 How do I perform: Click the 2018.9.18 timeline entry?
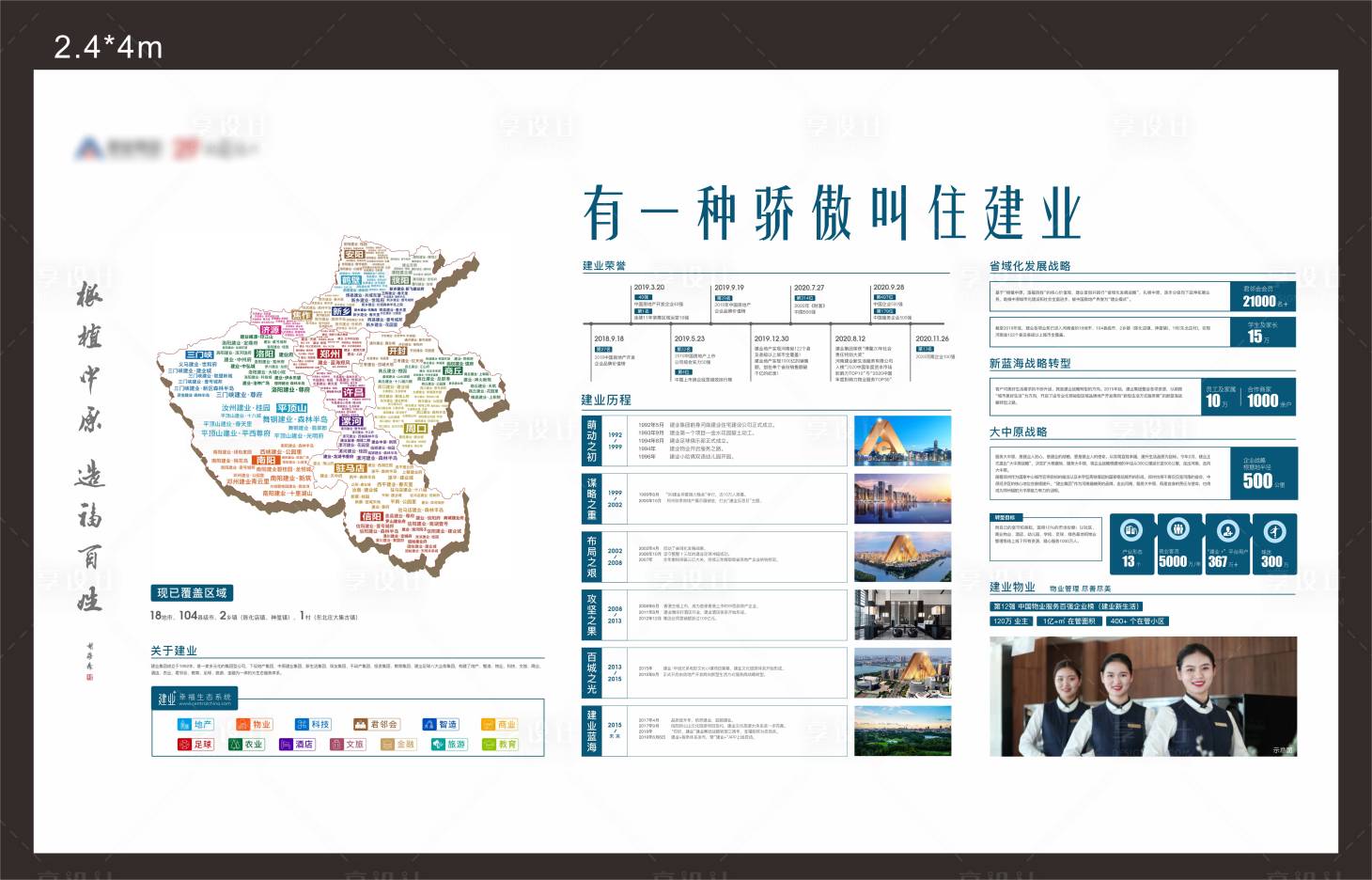point(616,351)
